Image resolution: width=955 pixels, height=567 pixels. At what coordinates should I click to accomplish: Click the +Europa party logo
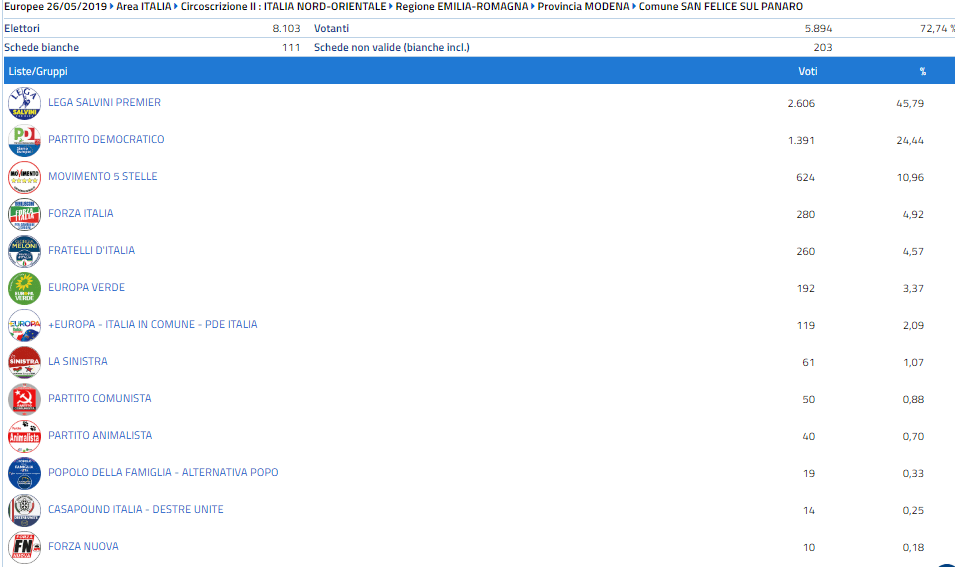tap(24, 325)
